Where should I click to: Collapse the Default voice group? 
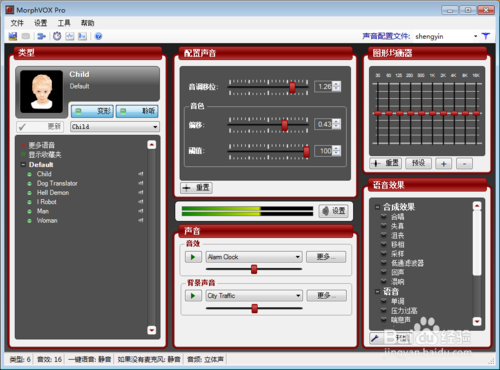tap(23, 164)
